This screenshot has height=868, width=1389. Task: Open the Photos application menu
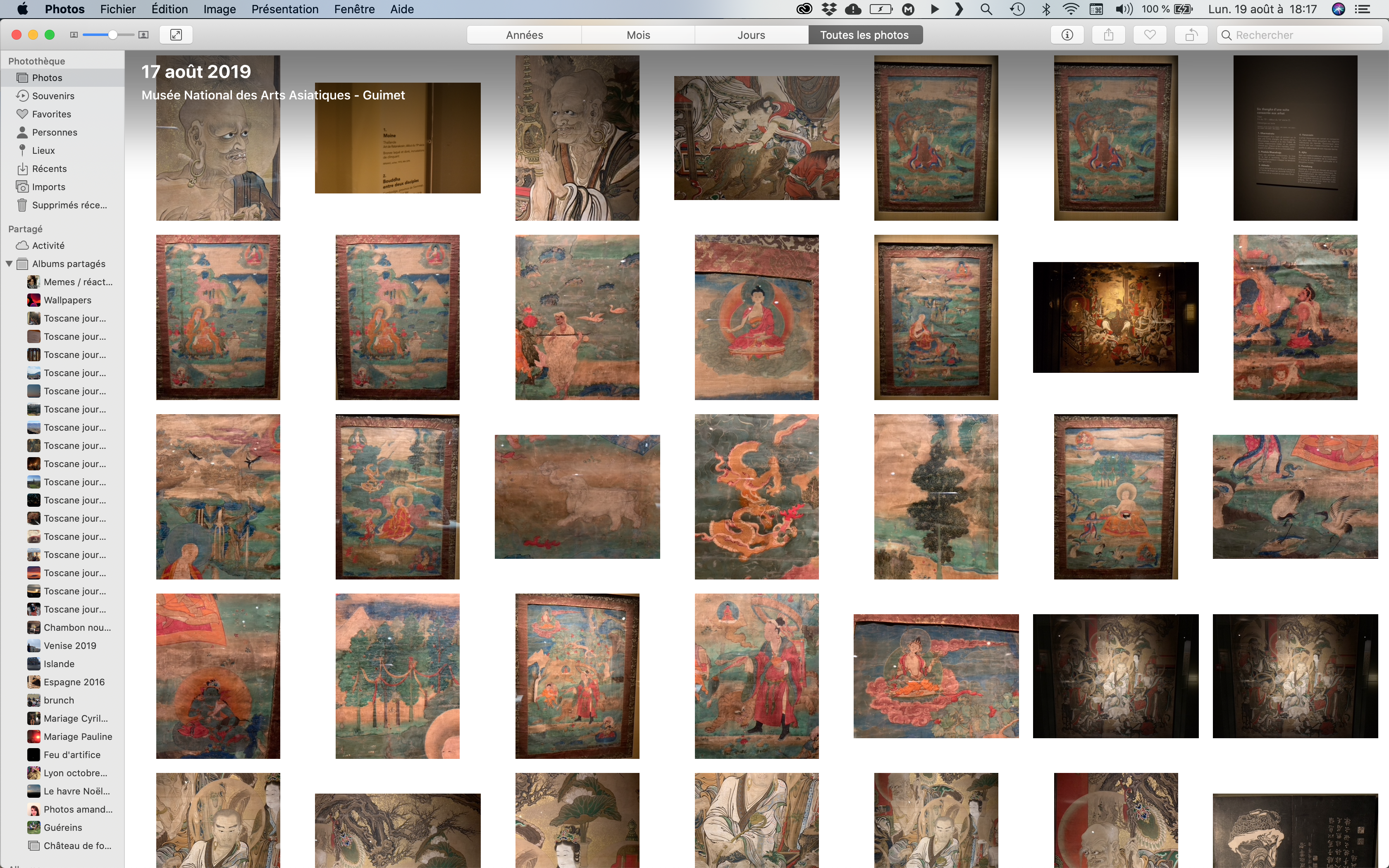[65, 9]
